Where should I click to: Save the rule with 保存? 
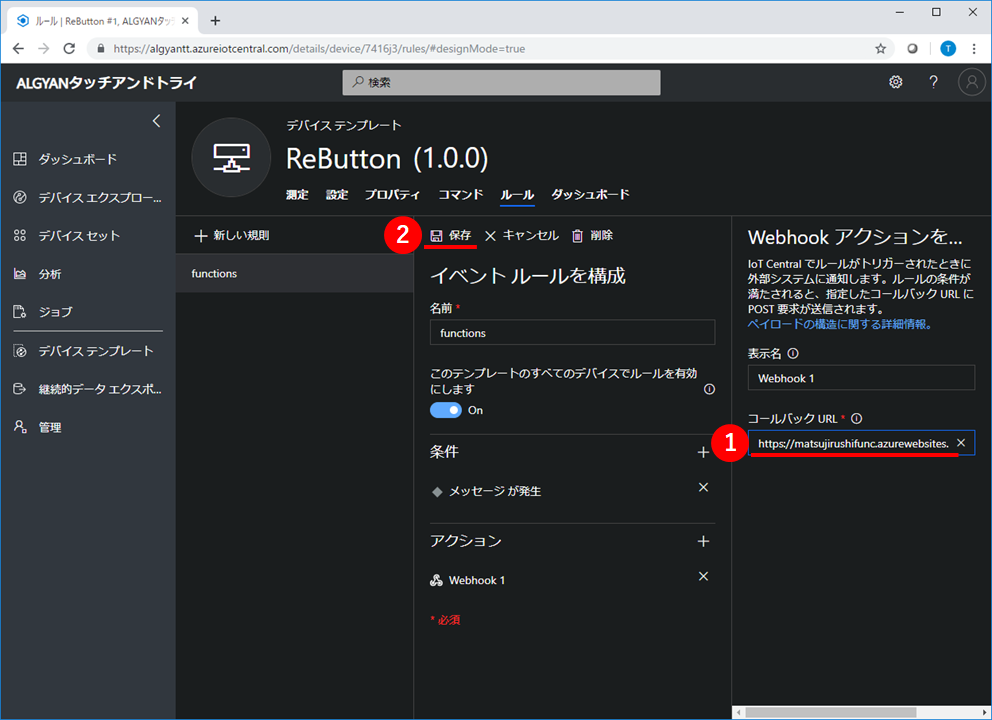pyautogui.click(x=450, y=235)
